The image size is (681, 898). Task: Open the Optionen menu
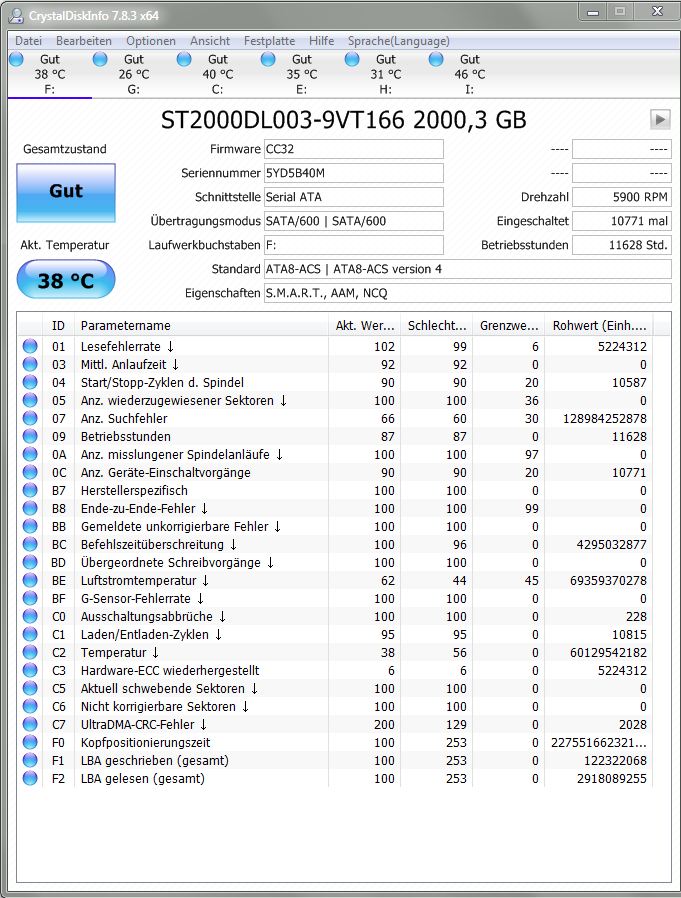pyautogui.click(x=151, y=41)
